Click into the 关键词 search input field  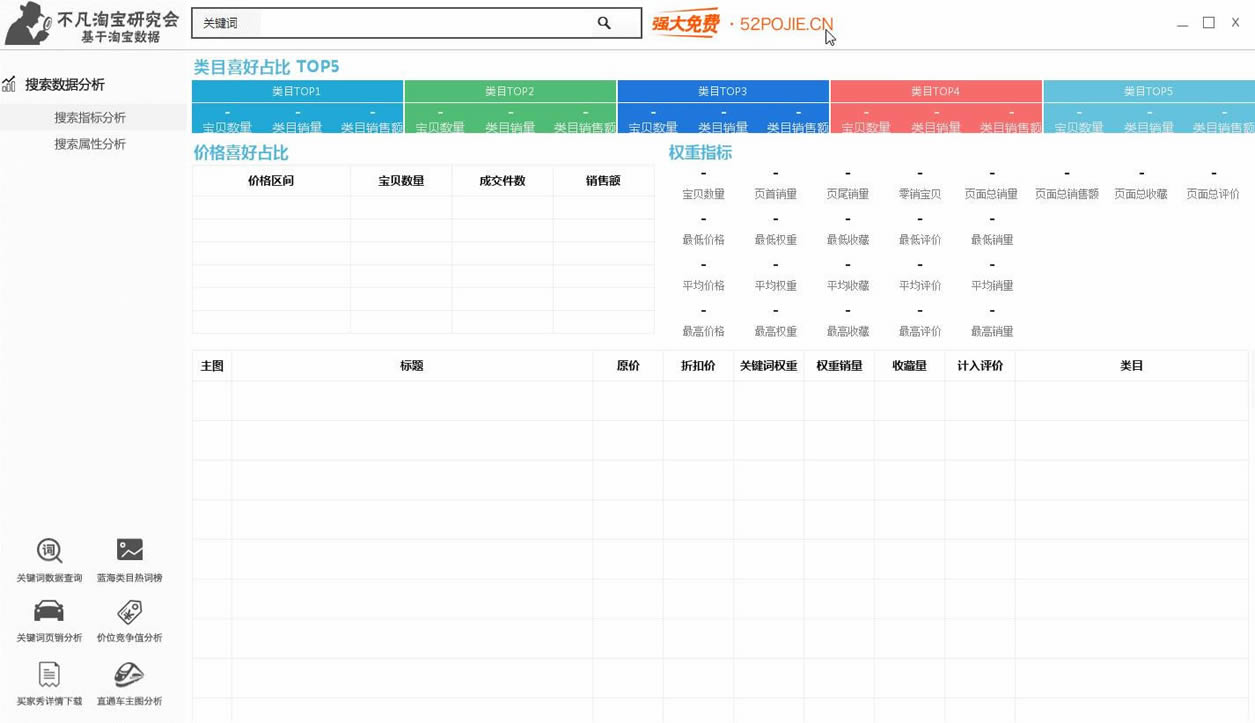pyautogui.click(x=420, y=23)
